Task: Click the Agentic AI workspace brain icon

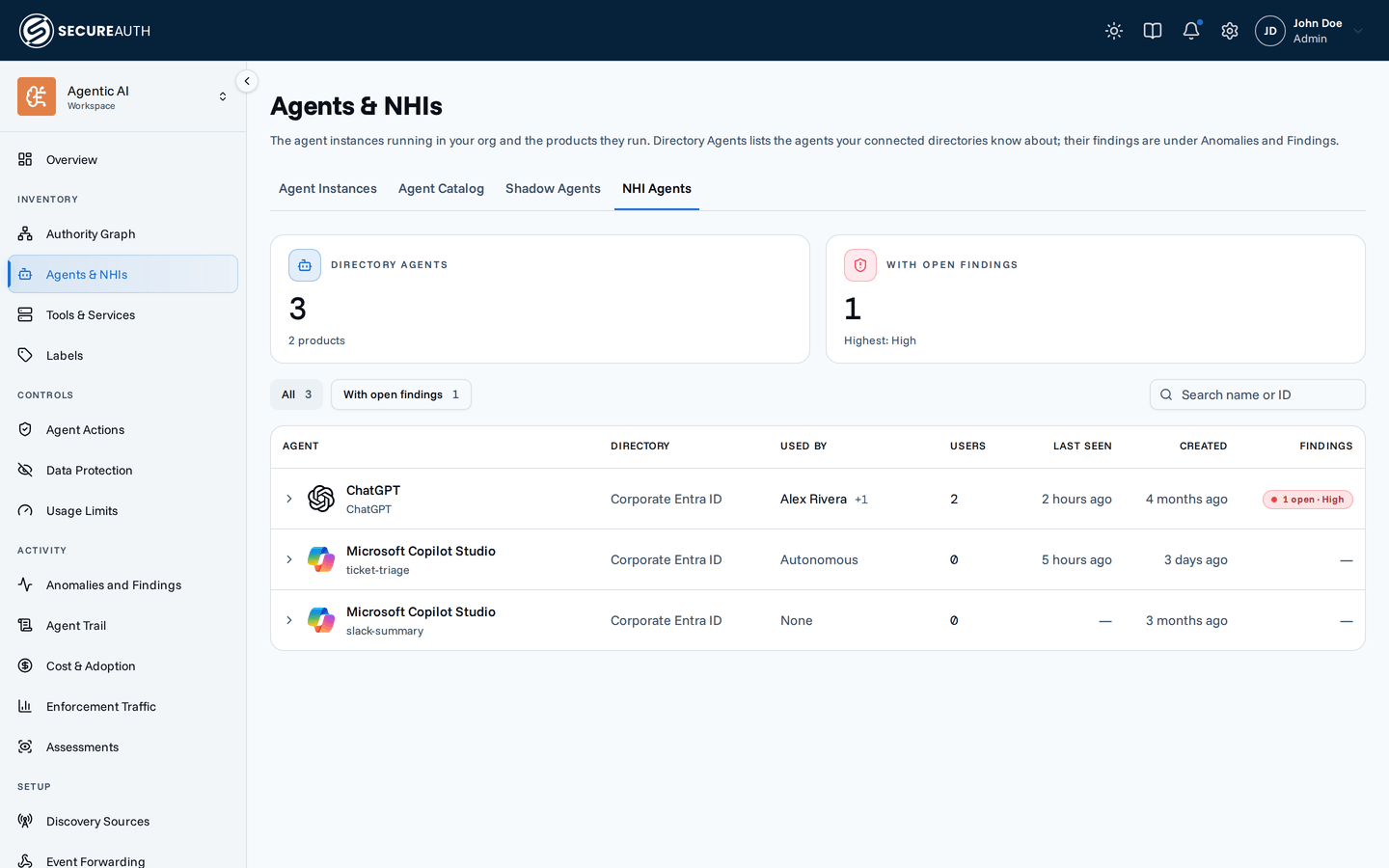Action: click(x=37, y=96)
